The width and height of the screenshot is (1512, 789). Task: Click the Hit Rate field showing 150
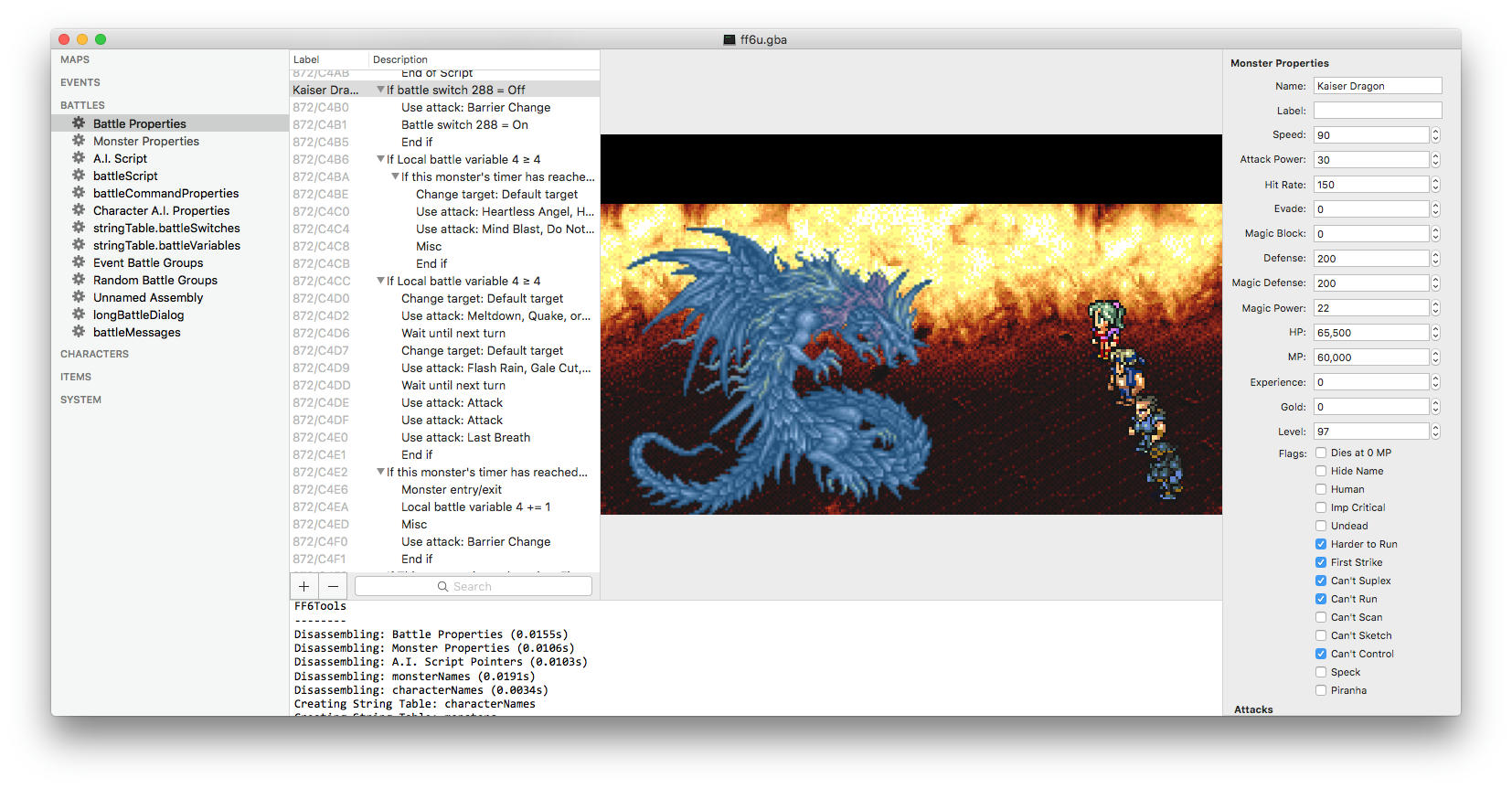(1371, 185)
